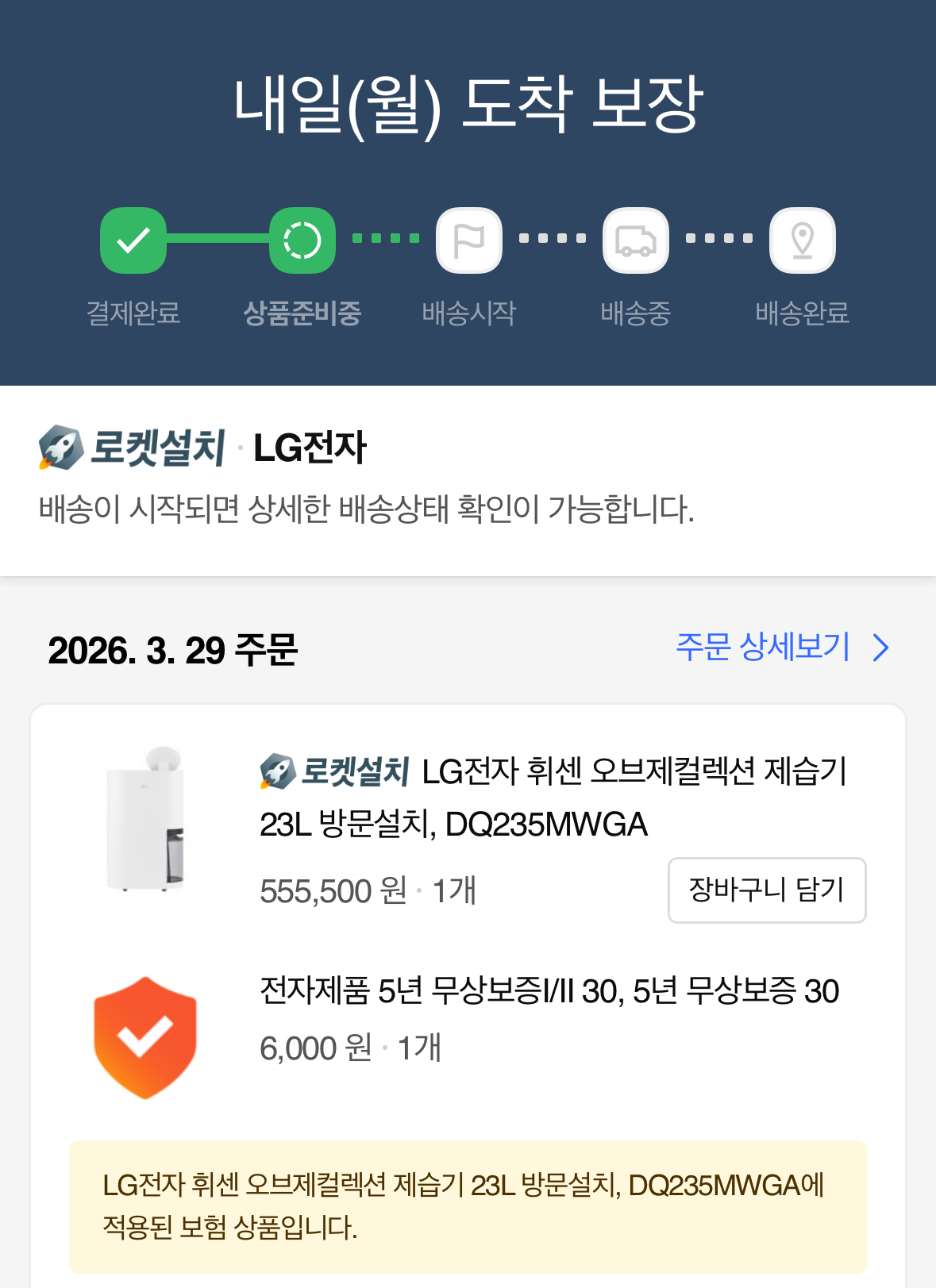Click the 배송중 truck icon
This screenshot has width=936, height=1288.
coord(636,240)
